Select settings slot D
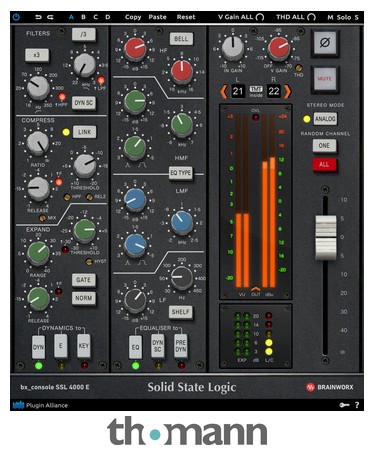Screen dimensions: 374x455 click(107, 17)
